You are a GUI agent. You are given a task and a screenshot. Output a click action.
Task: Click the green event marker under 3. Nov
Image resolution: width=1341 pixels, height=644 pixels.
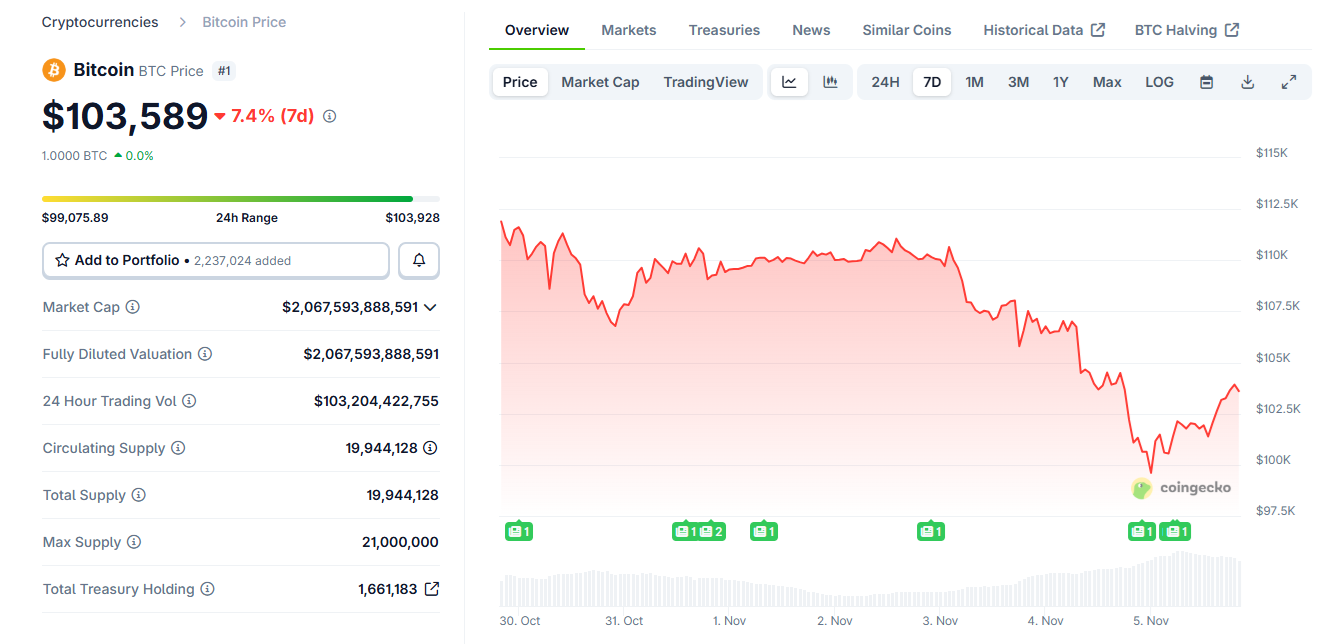(x=931, y=531)
